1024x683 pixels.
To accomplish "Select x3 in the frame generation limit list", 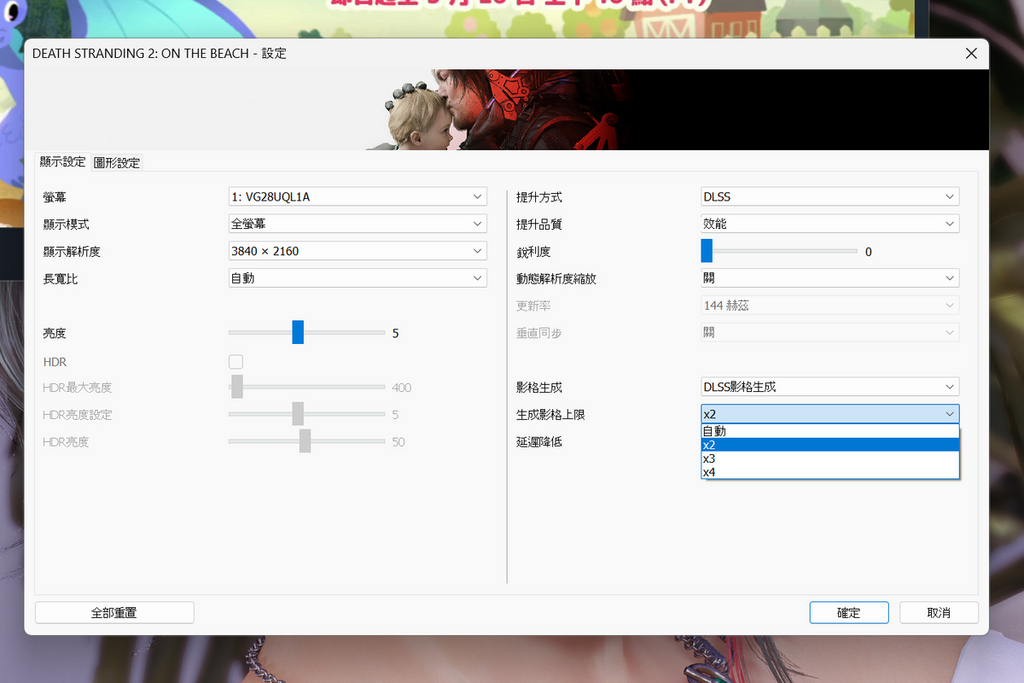I will pos(830,458).
